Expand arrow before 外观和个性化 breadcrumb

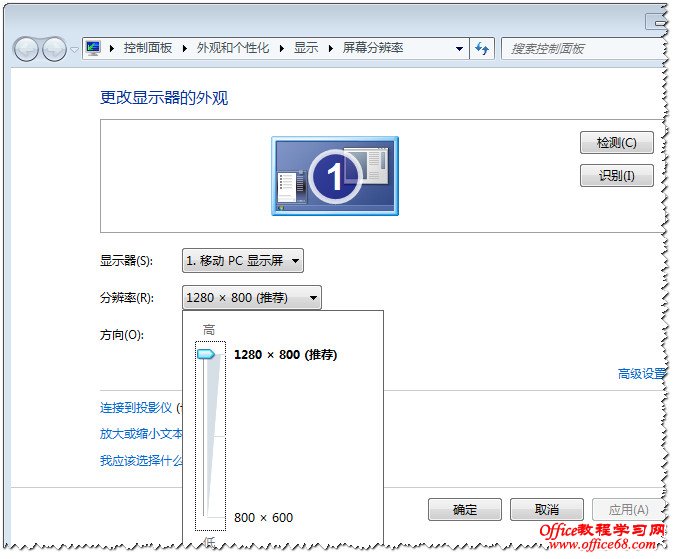coord(185,48)
